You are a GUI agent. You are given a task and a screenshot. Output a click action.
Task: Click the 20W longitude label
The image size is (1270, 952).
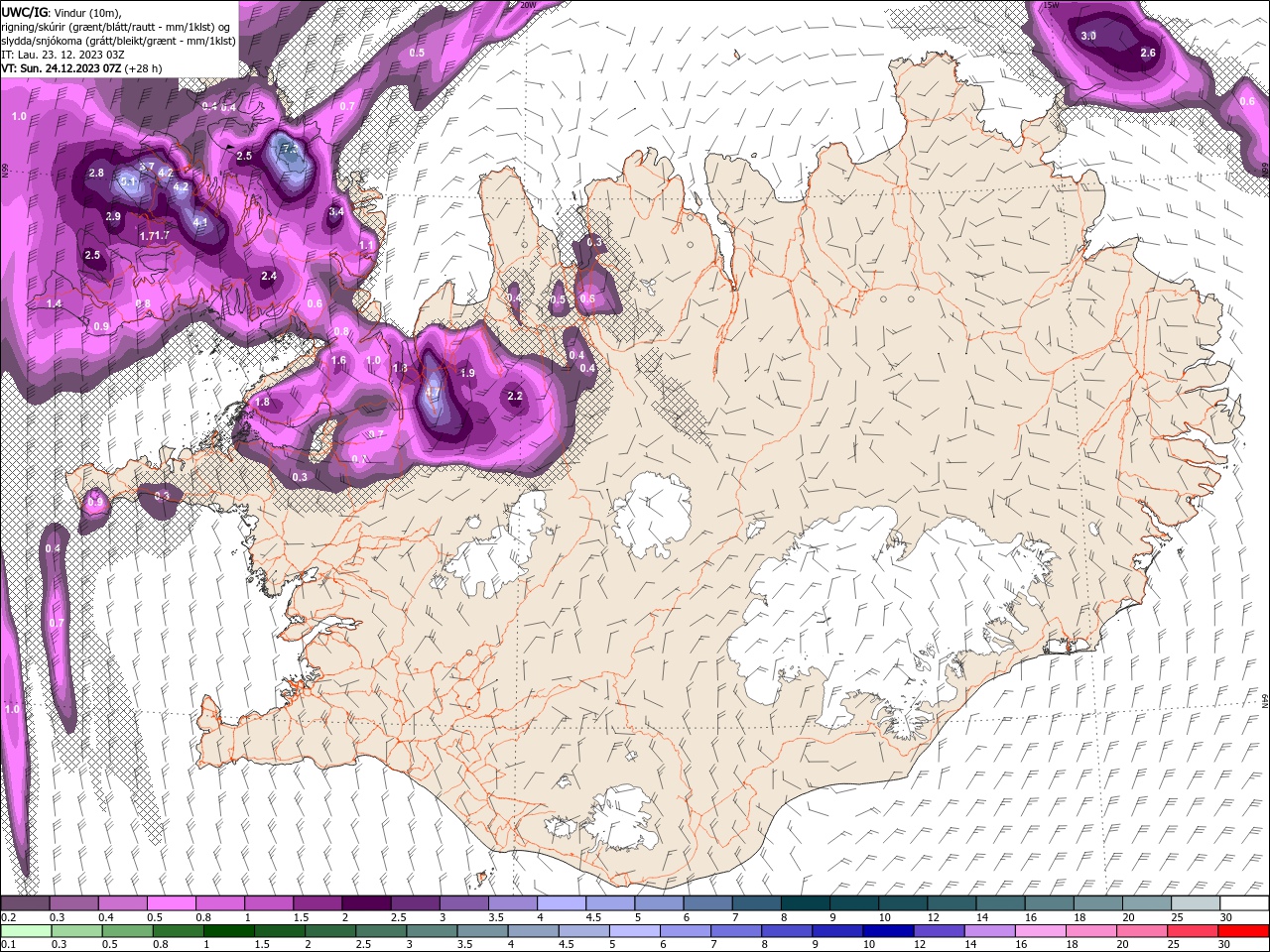(x=529, y=5)
